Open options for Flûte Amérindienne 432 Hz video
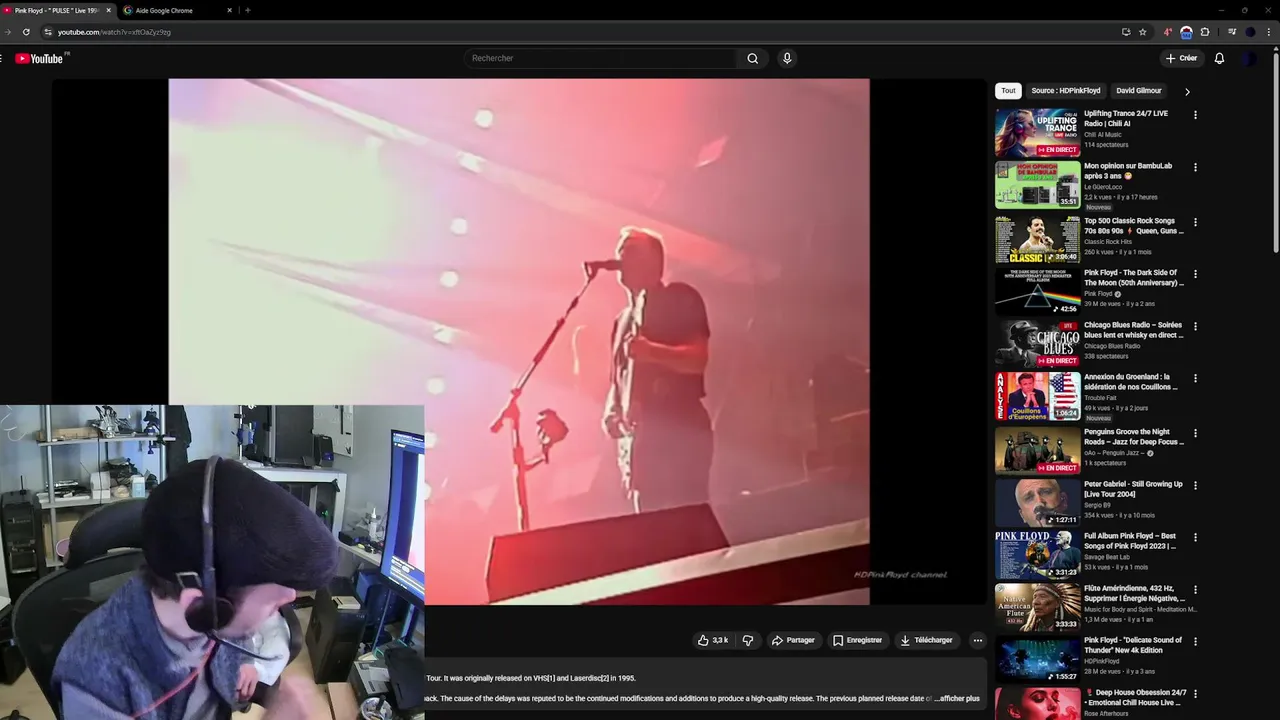1280x720 pixels. click(x=1195, y=590)
